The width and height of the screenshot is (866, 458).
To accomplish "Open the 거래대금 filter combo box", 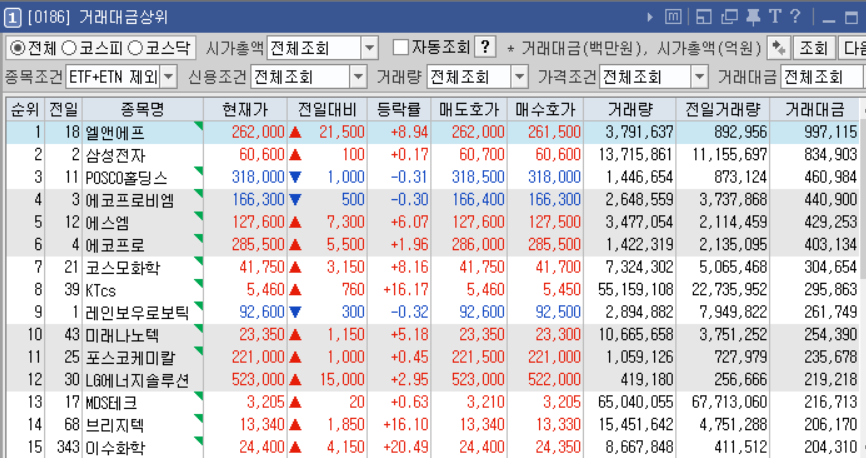I will coord(823,77).
